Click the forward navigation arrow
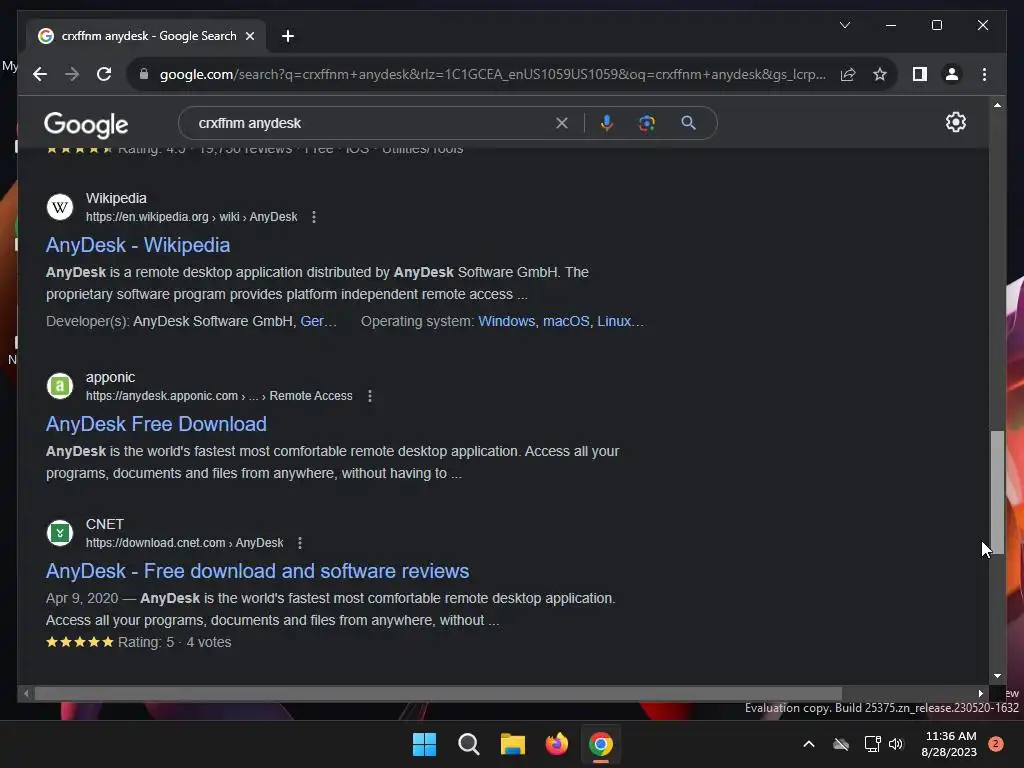1024x768 pixels. (x=72, y=74)
